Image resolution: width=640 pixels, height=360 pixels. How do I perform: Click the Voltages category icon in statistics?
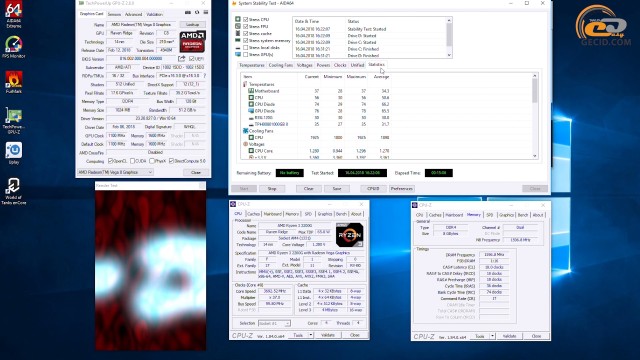[245, 144]
